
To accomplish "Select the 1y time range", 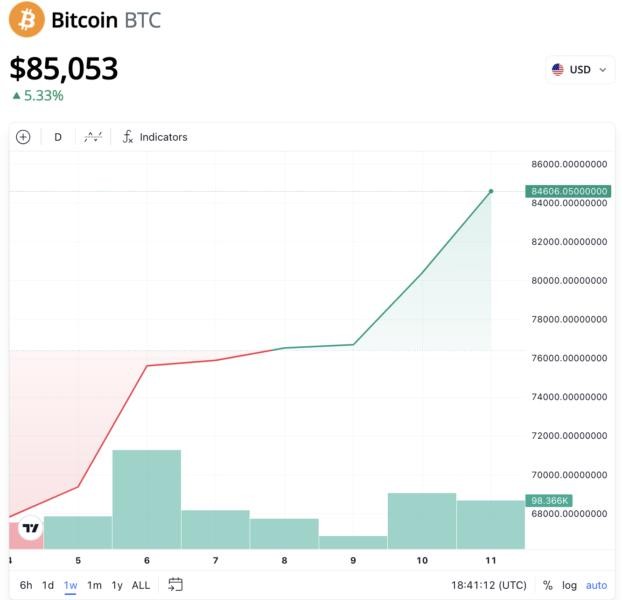I will coord(117,585).
